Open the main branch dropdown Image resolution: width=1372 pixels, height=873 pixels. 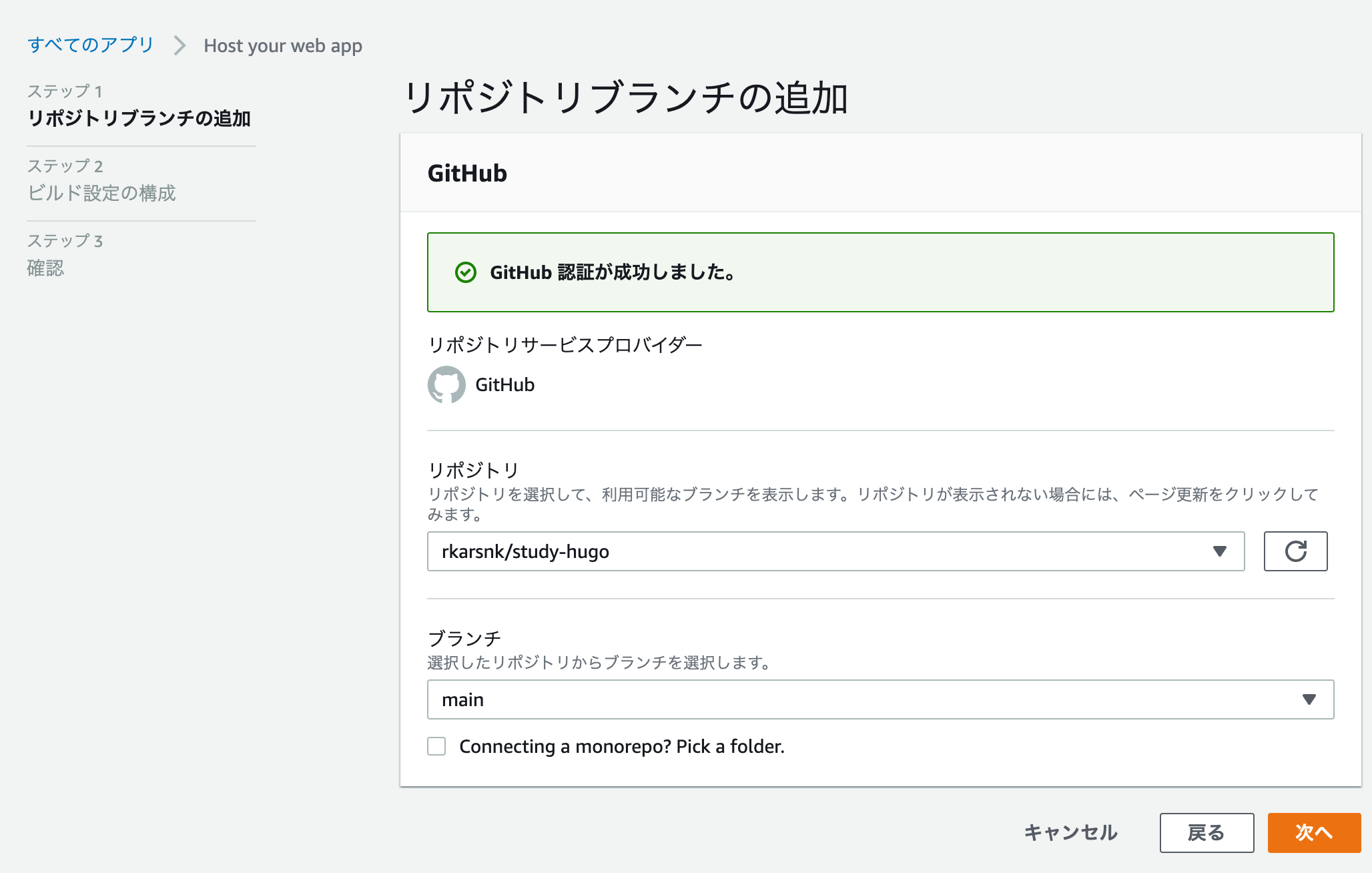(880, 699)
